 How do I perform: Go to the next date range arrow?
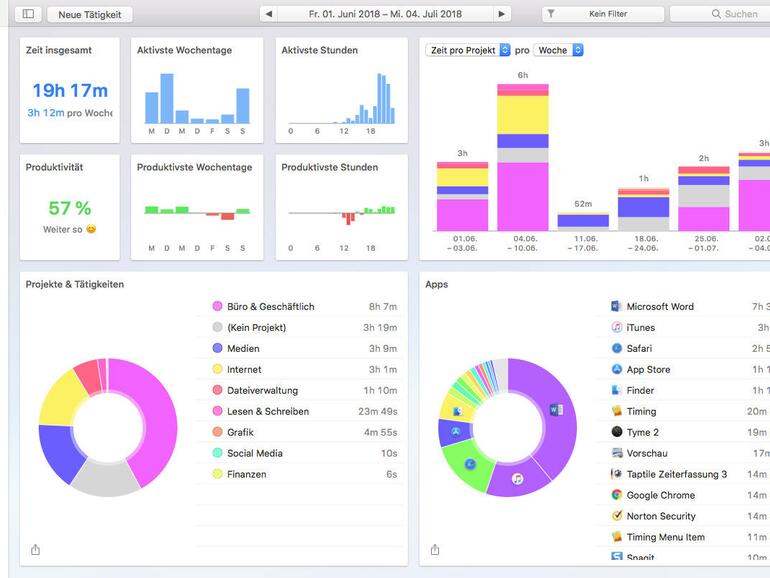coord(501,14)
